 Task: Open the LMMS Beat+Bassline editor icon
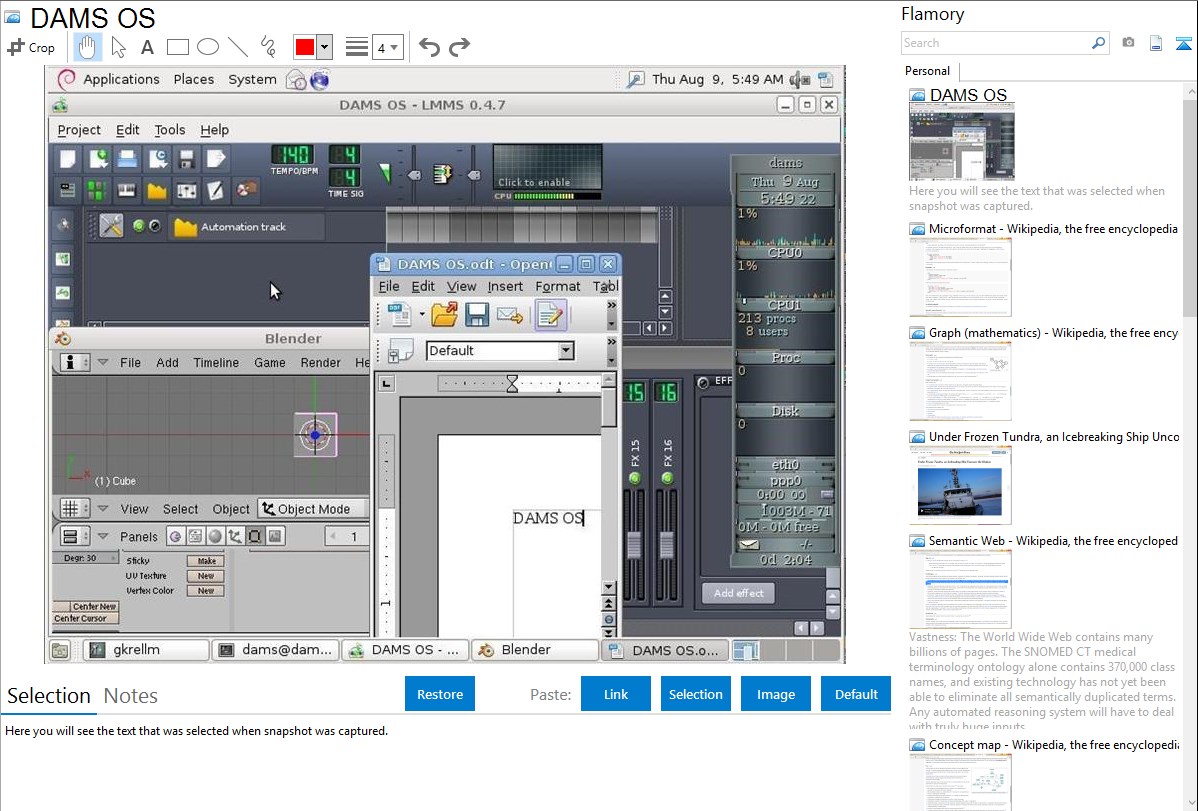pos(97,190)
